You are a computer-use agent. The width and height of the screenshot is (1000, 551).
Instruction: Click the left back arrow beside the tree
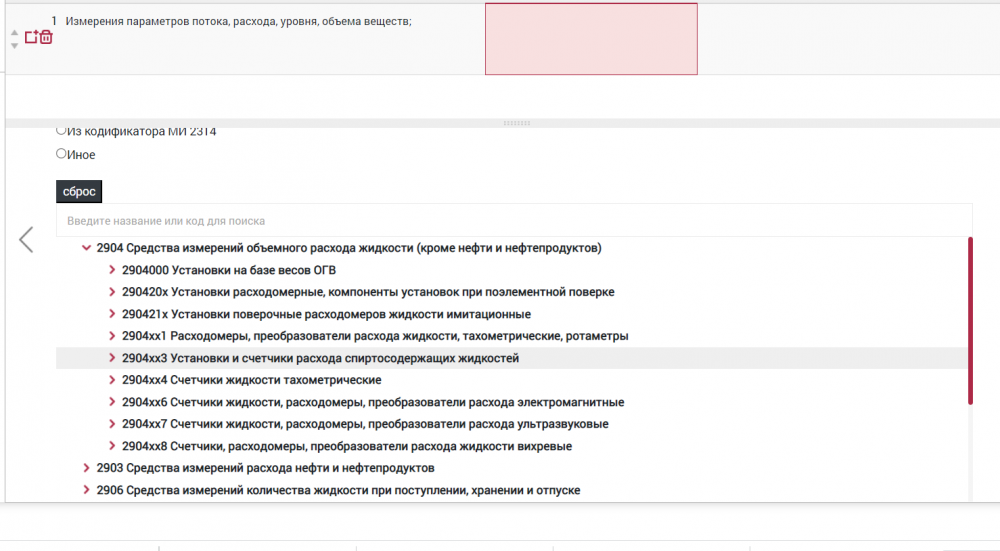pyautogui.click(x=26, y=240)
